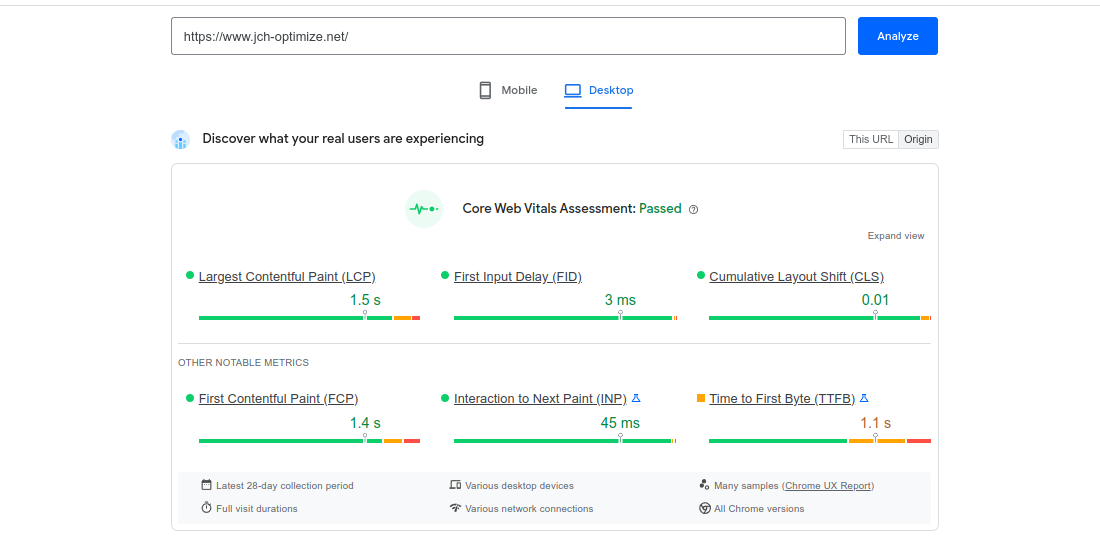
Task: Click the experimental flask icon beside INP
Action: (x=636, y=398)
